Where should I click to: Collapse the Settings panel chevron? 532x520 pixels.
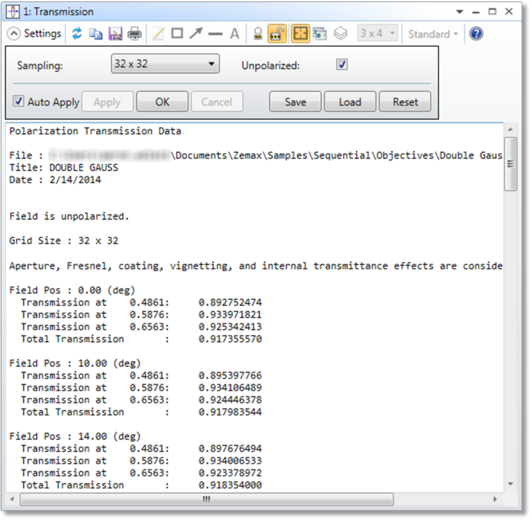[x=14, y=34]
